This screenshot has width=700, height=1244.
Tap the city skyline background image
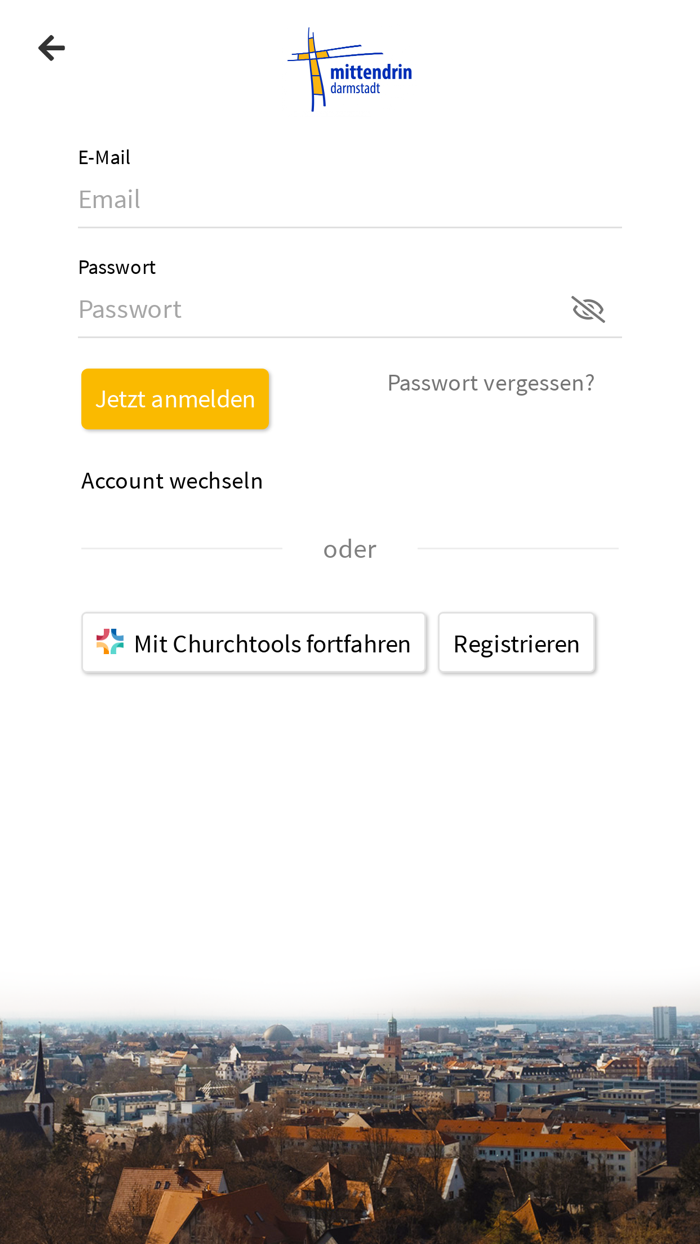350,1110
